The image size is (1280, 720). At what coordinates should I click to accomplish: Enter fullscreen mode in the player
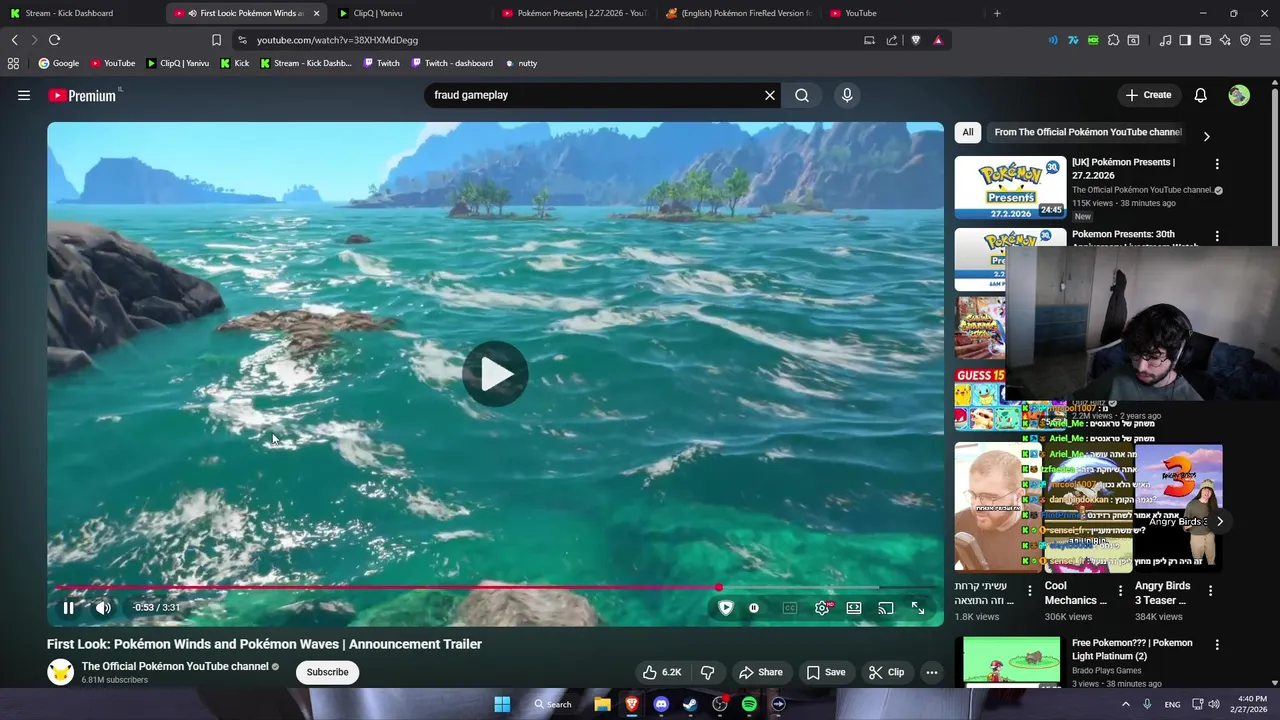pyautogui.click(x=918, y=607)
